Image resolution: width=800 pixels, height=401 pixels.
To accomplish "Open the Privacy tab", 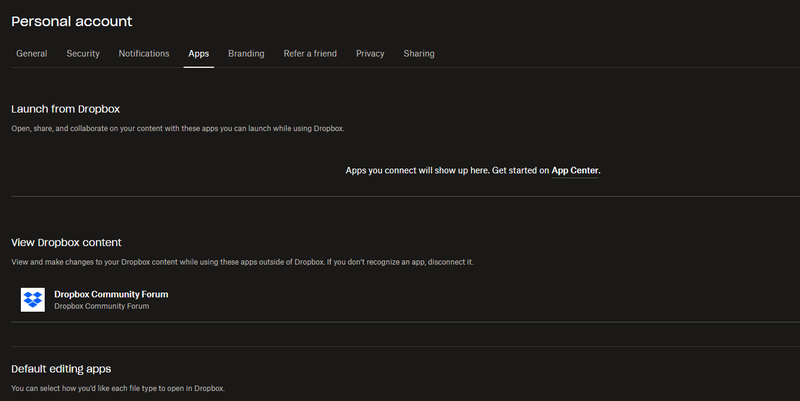I will [x=370, y=54].
